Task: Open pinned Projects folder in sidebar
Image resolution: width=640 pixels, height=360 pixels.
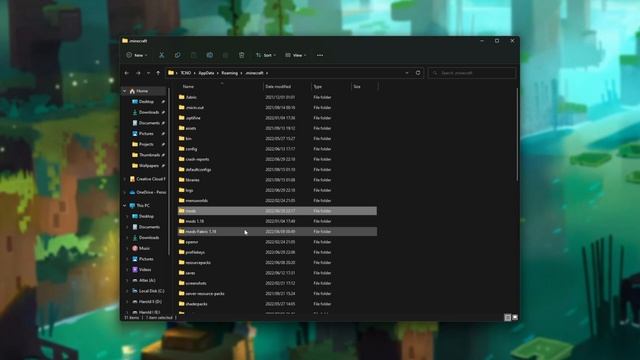Action: point(146,144)
